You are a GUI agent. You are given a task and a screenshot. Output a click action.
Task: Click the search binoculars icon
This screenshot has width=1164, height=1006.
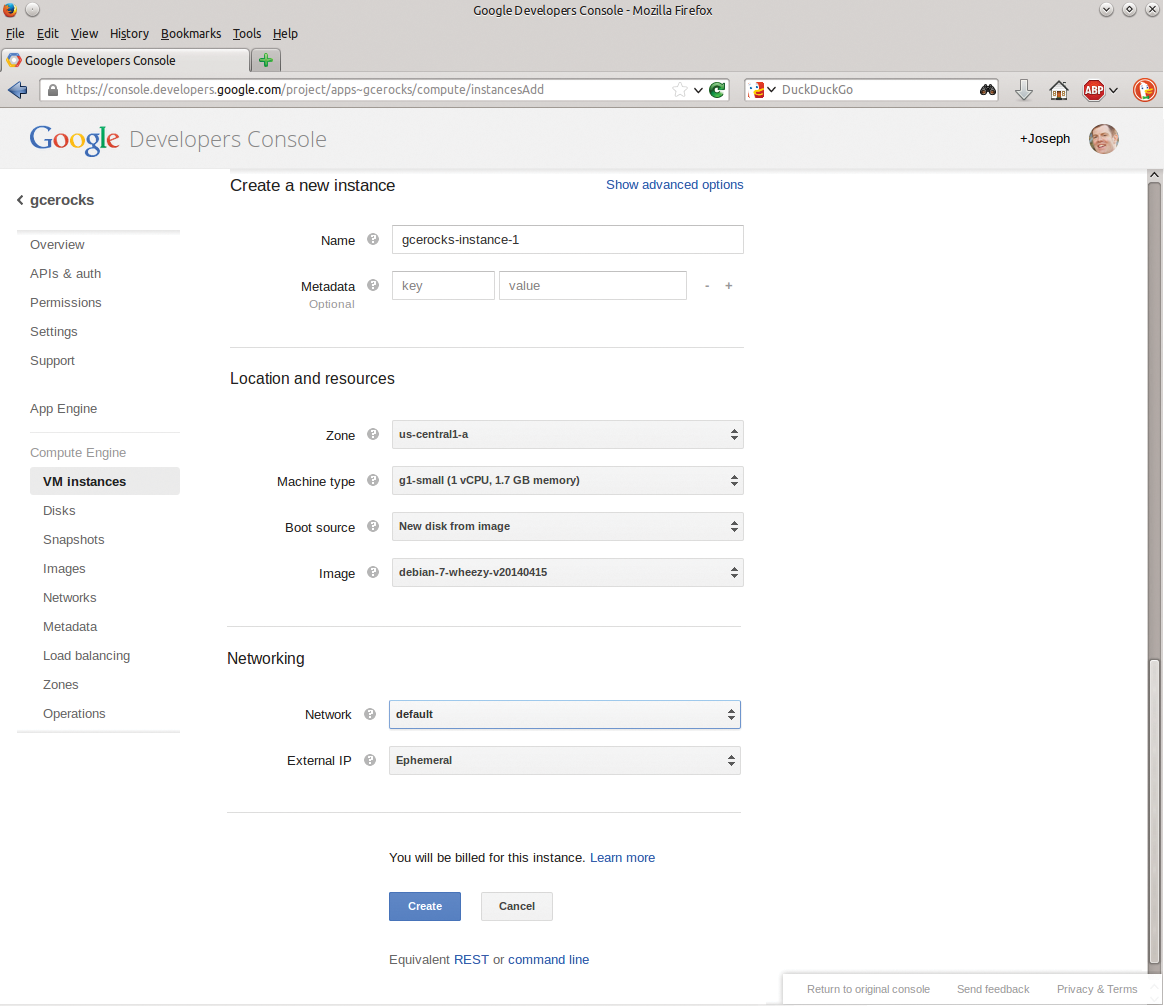[x=987, y=90]
